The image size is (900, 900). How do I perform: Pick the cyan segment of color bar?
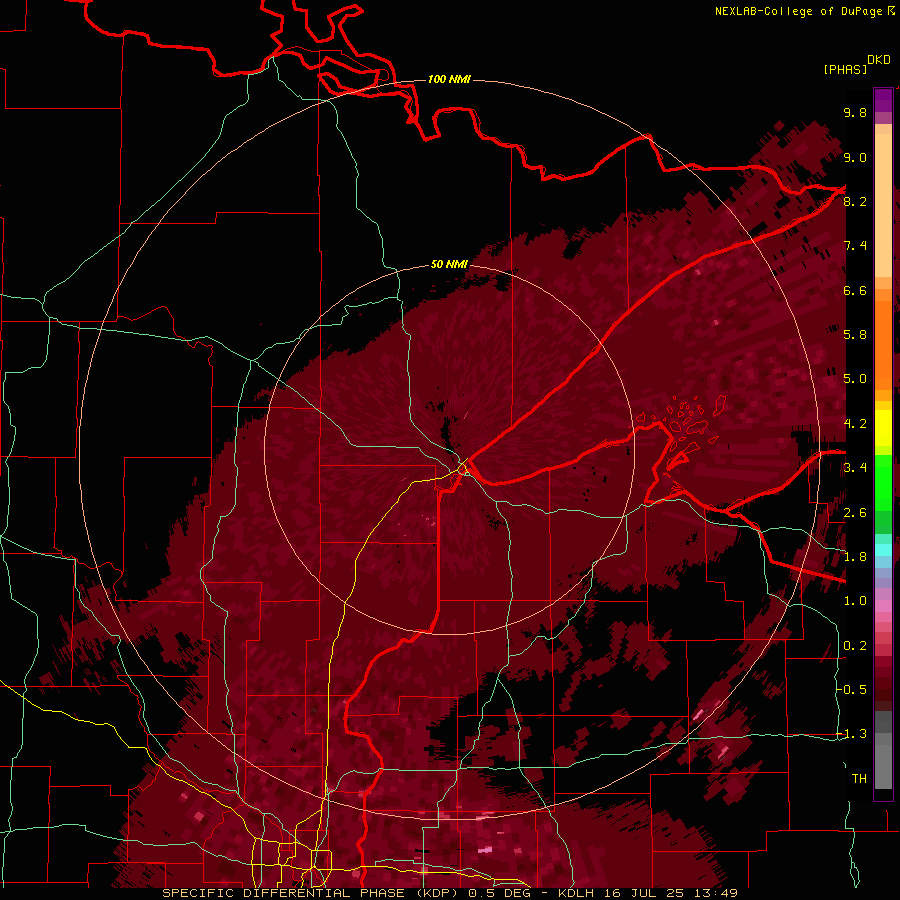pyautogui.click(x=883, y=549)
